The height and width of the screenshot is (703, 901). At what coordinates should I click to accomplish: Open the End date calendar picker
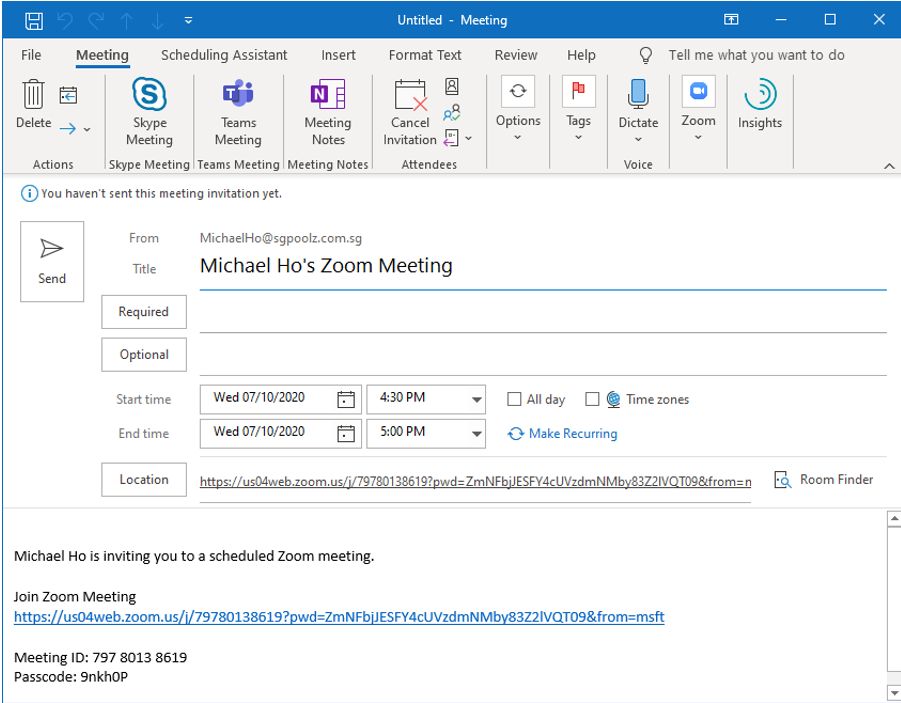click(x=345, y=433)
